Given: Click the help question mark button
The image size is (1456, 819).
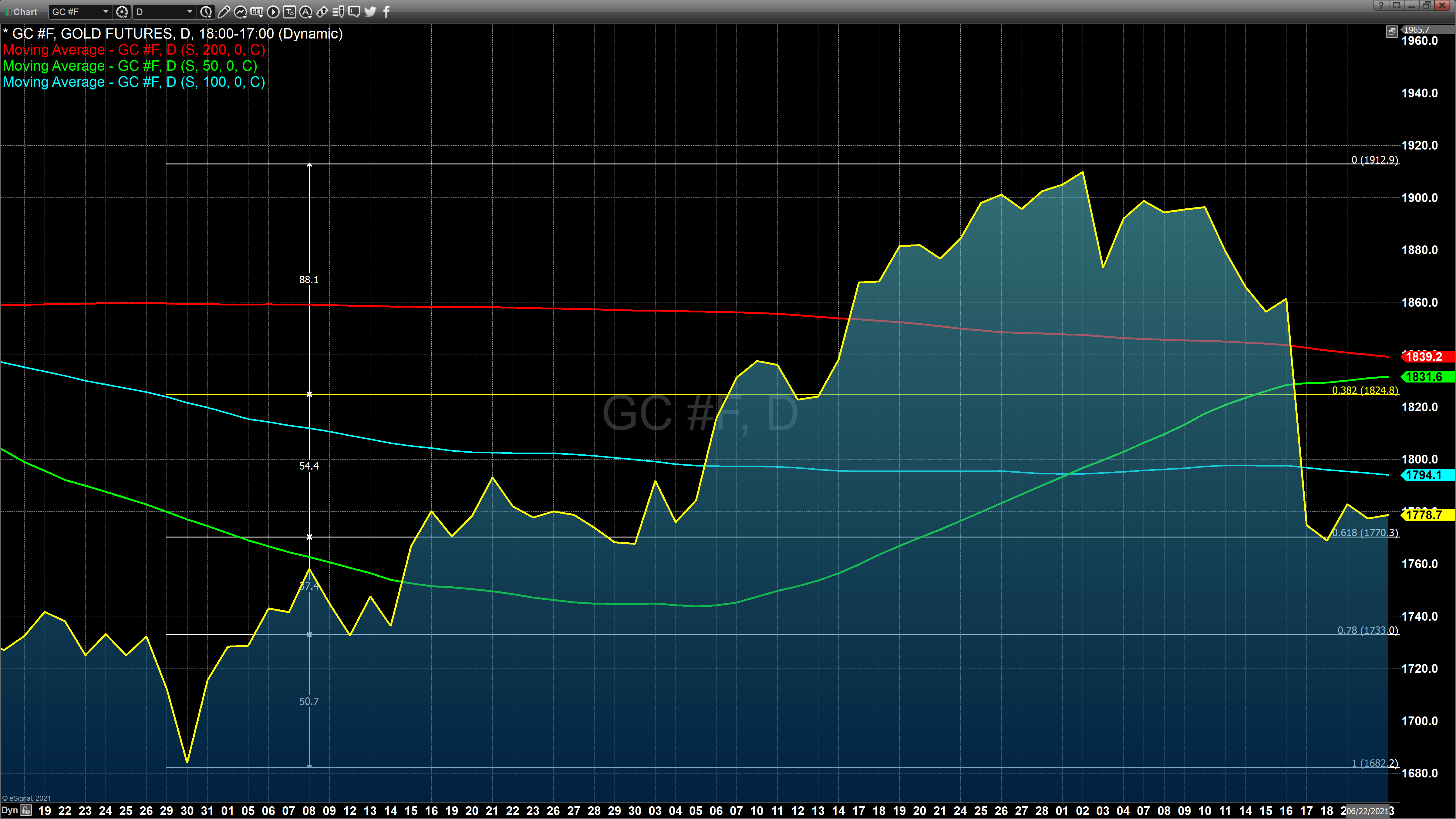Looking at the screenshot, I should pyautogui.click(x=1381, y=6).
